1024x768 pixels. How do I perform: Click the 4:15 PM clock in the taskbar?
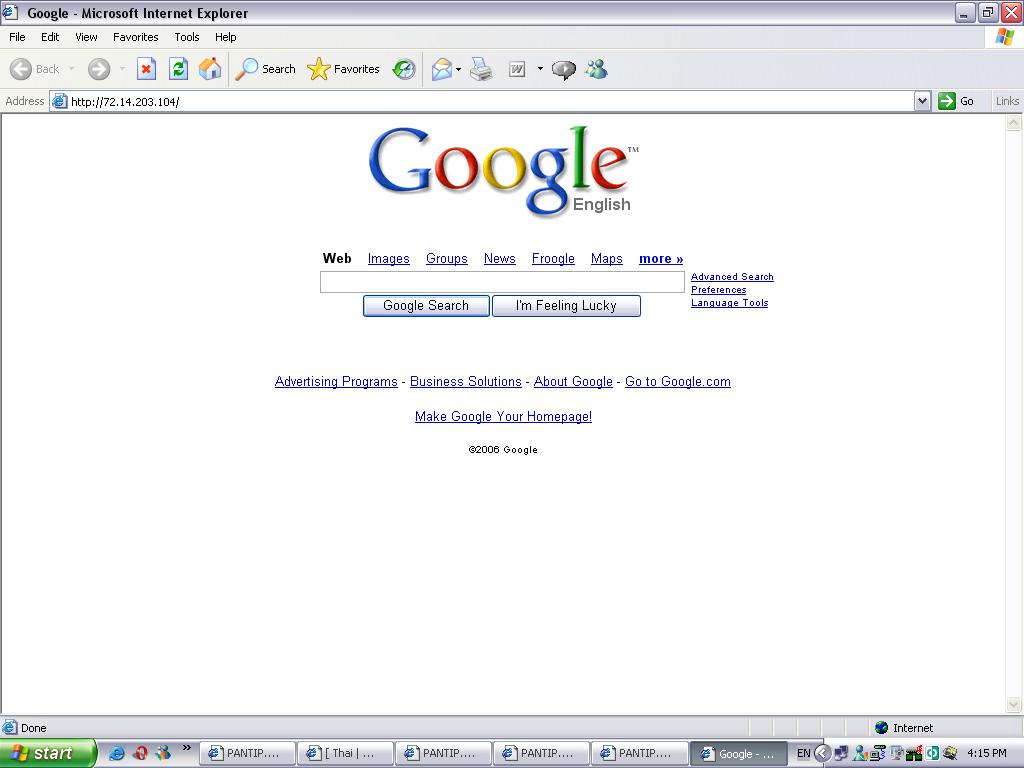pyautogui.click(x=986, y=753)
